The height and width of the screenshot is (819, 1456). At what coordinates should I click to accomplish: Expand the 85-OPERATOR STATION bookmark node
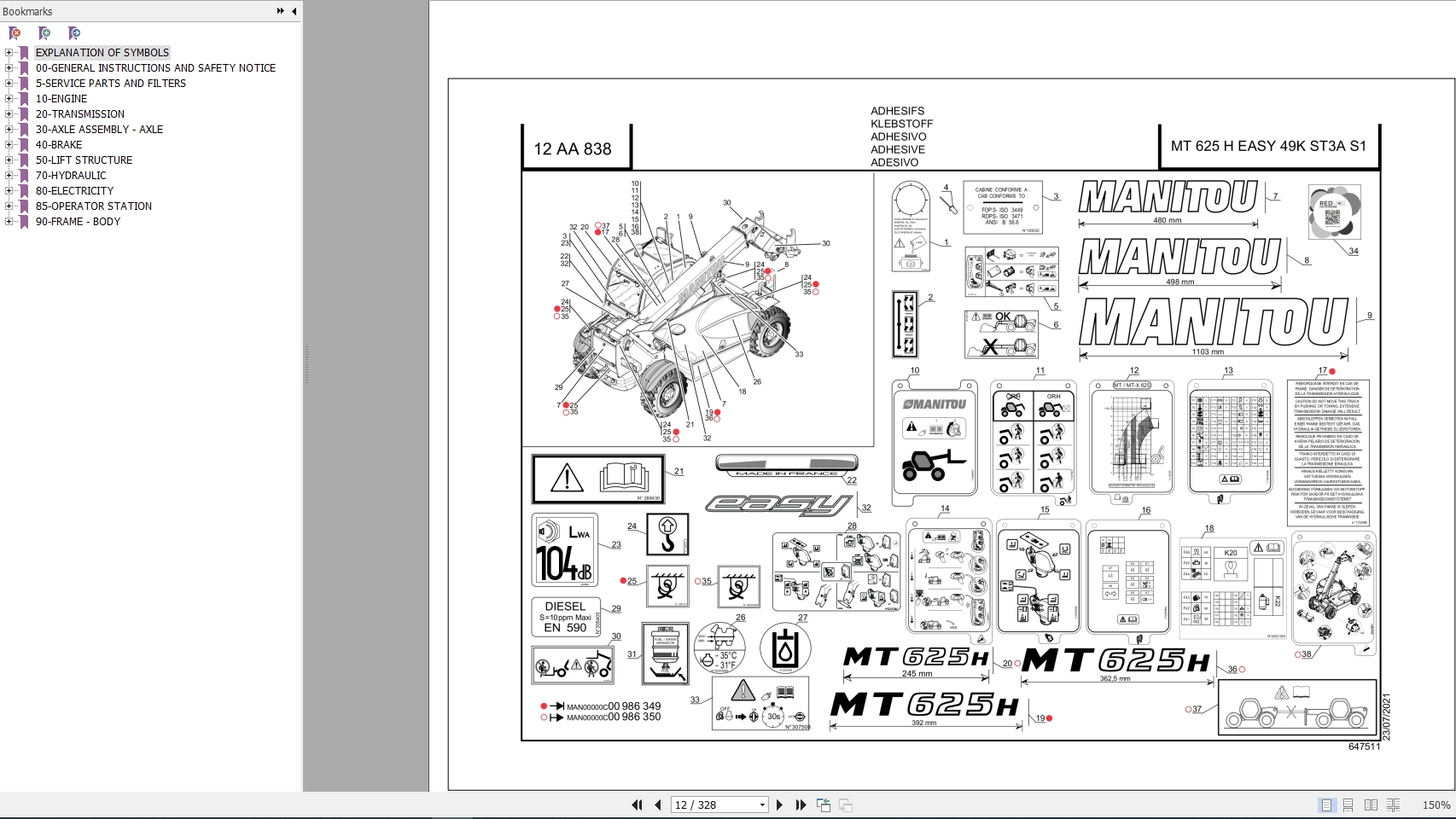(x=9, y=206)
